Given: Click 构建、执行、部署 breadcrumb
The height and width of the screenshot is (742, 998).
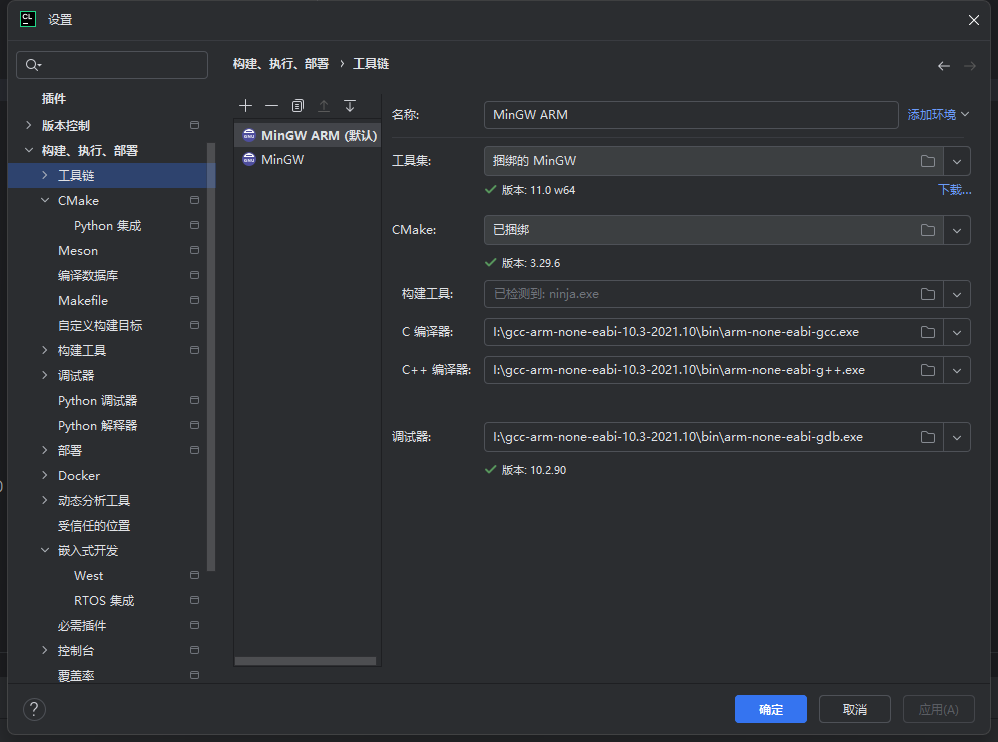Looking at the screenshot, I should (x=281, y=64).
